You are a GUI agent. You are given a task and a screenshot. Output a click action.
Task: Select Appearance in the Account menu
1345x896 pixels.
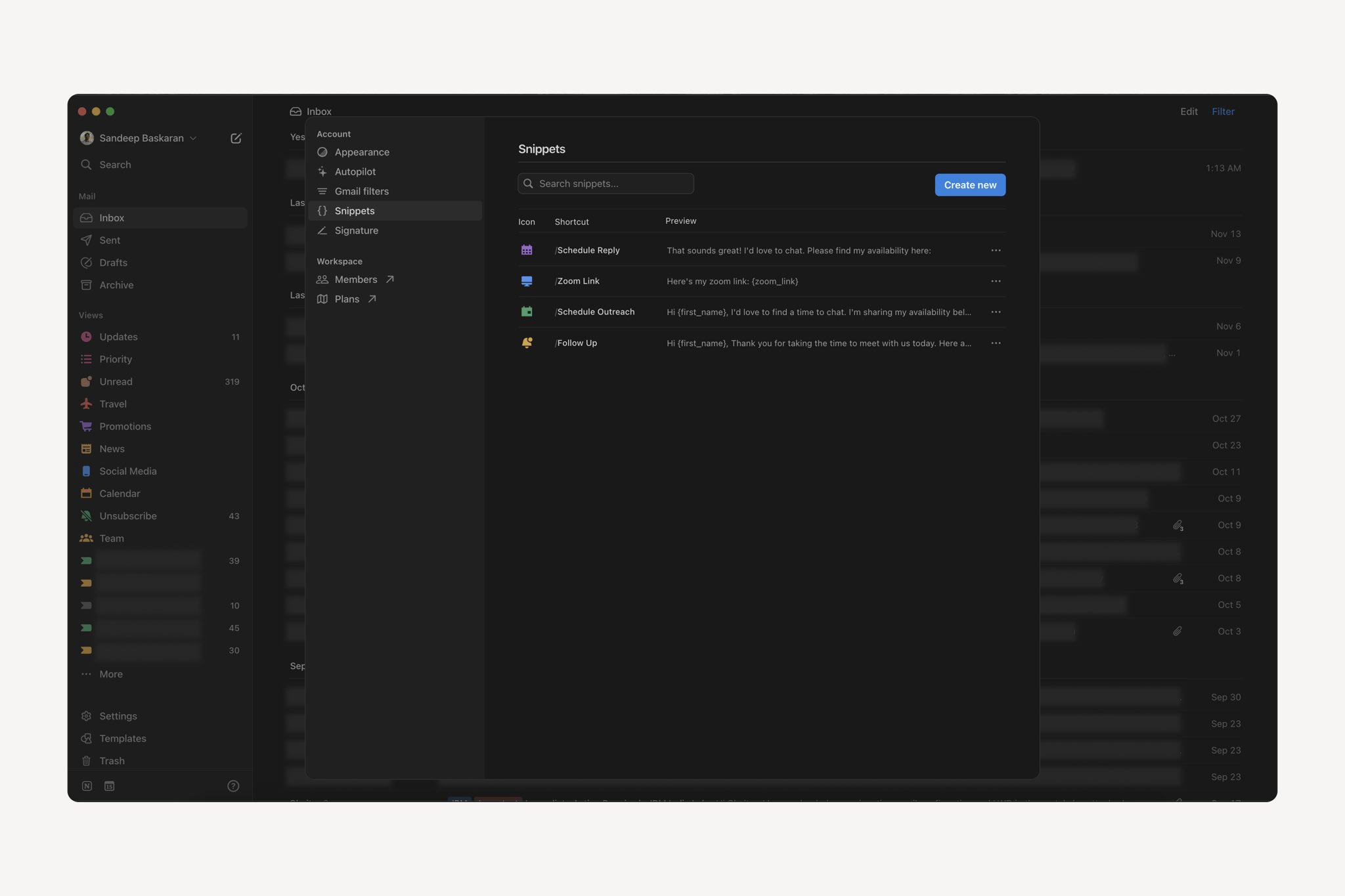click(x=362, y=152)
